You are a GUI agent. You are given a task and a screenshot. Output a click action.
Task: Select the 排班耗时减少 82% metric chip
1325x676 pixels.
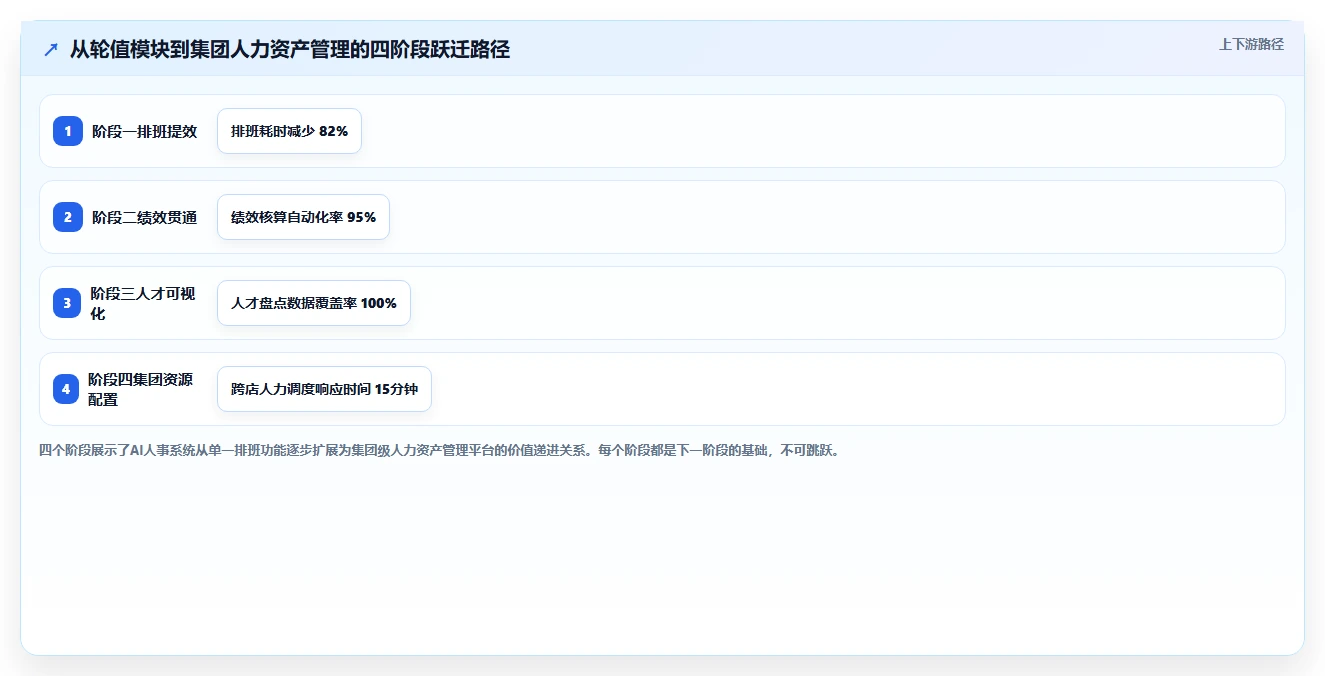point(289,131)
